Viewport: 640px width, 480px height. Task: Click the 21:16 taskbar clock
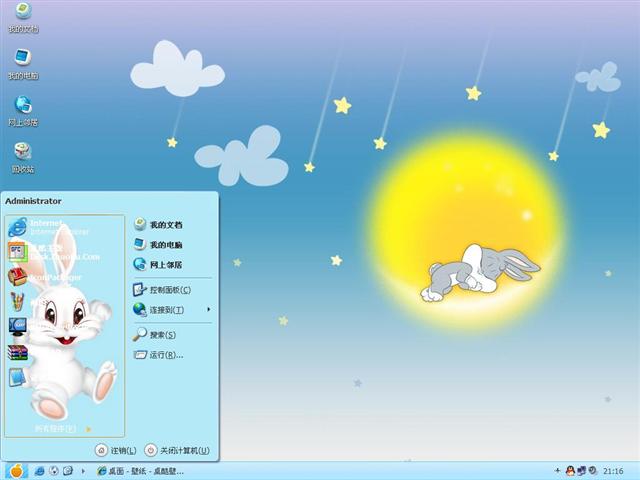click(613, 471)
